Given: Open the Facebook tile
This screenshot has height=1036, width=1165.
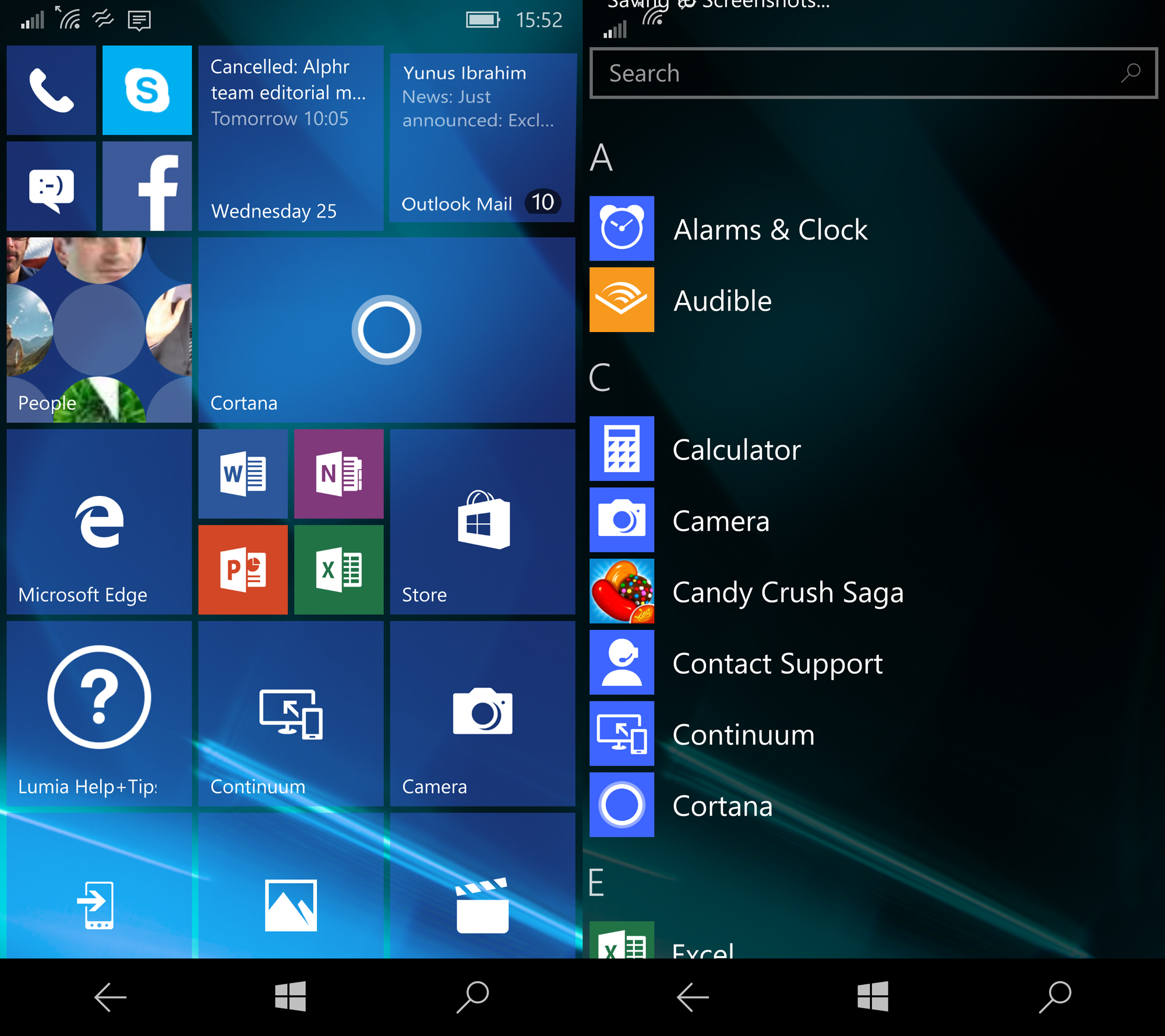Looking at the screenshot, I should point(147,186).
